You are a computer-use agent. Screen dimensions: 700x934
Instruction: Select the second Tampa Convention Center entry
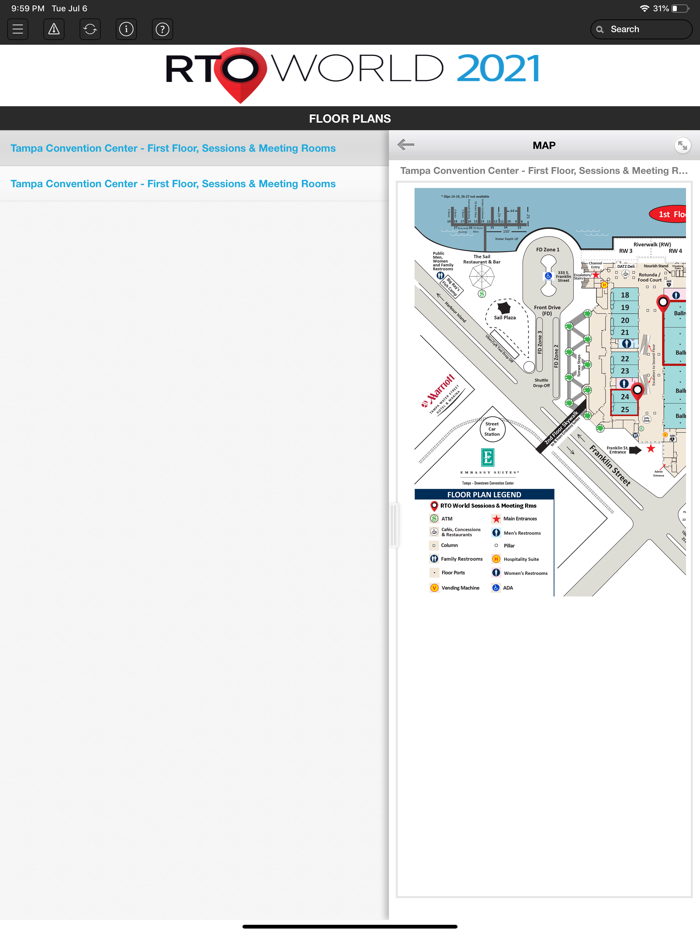click(x=194, y=183)
